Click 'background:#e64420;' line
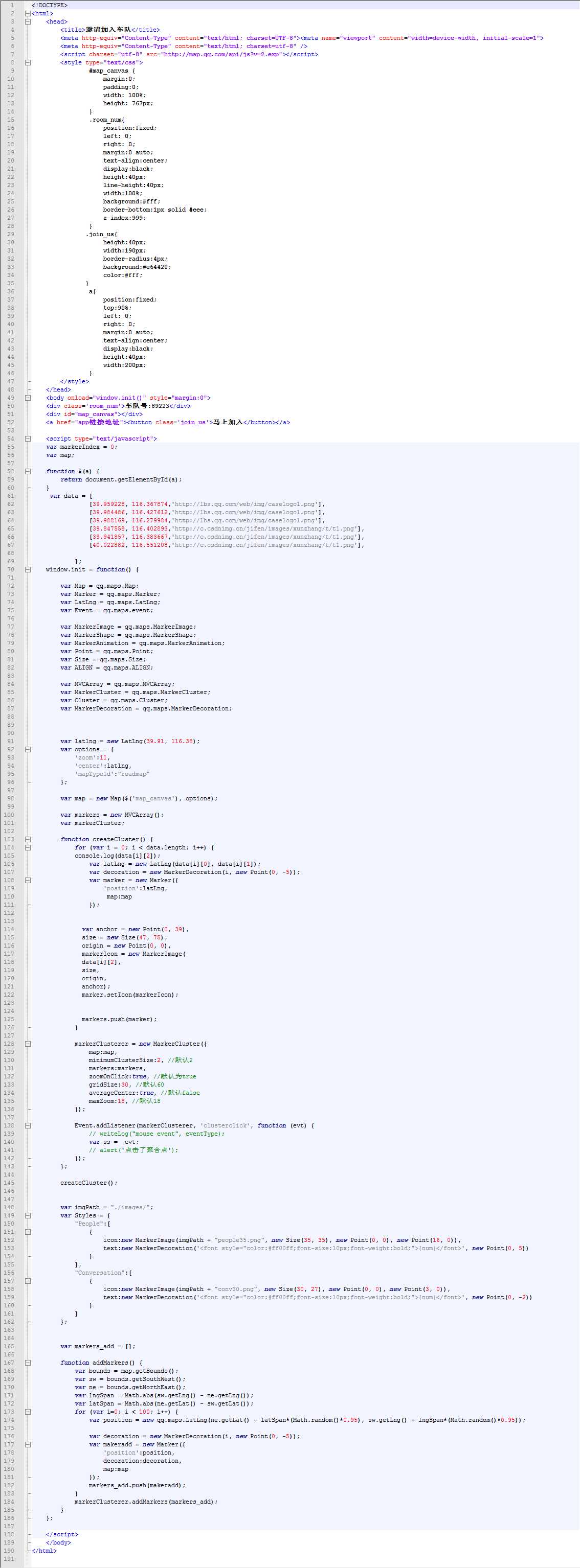Screen dimensions: 580x1568 137,267
